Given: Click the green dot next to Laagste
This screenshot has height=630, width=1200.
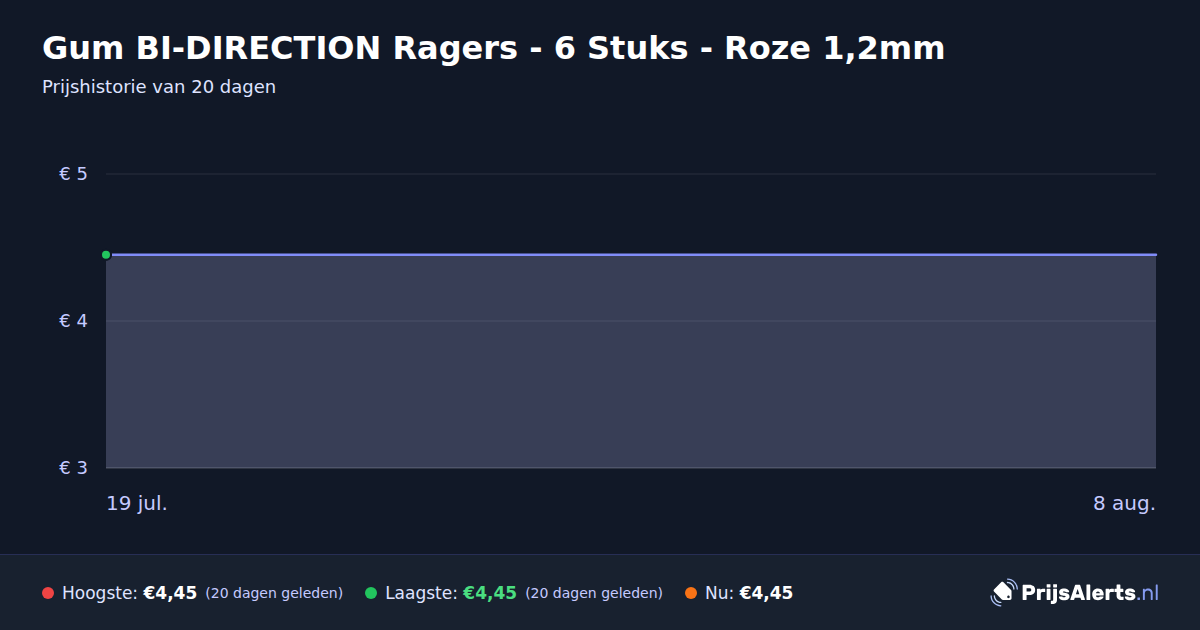Looking at the screenshot, I should (x=371, y=593).
